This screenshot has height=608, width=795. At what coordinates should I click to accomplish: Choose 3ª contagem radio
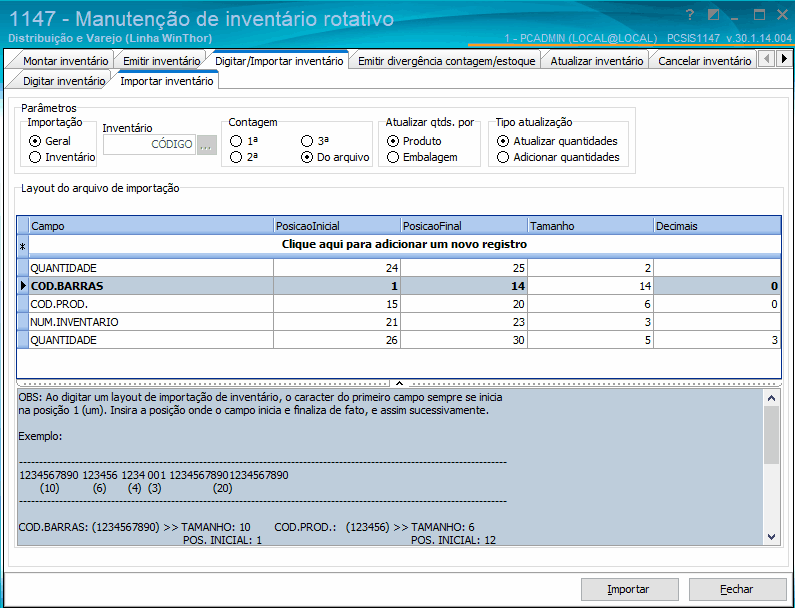pyautogui.click(x=315, y=141)
